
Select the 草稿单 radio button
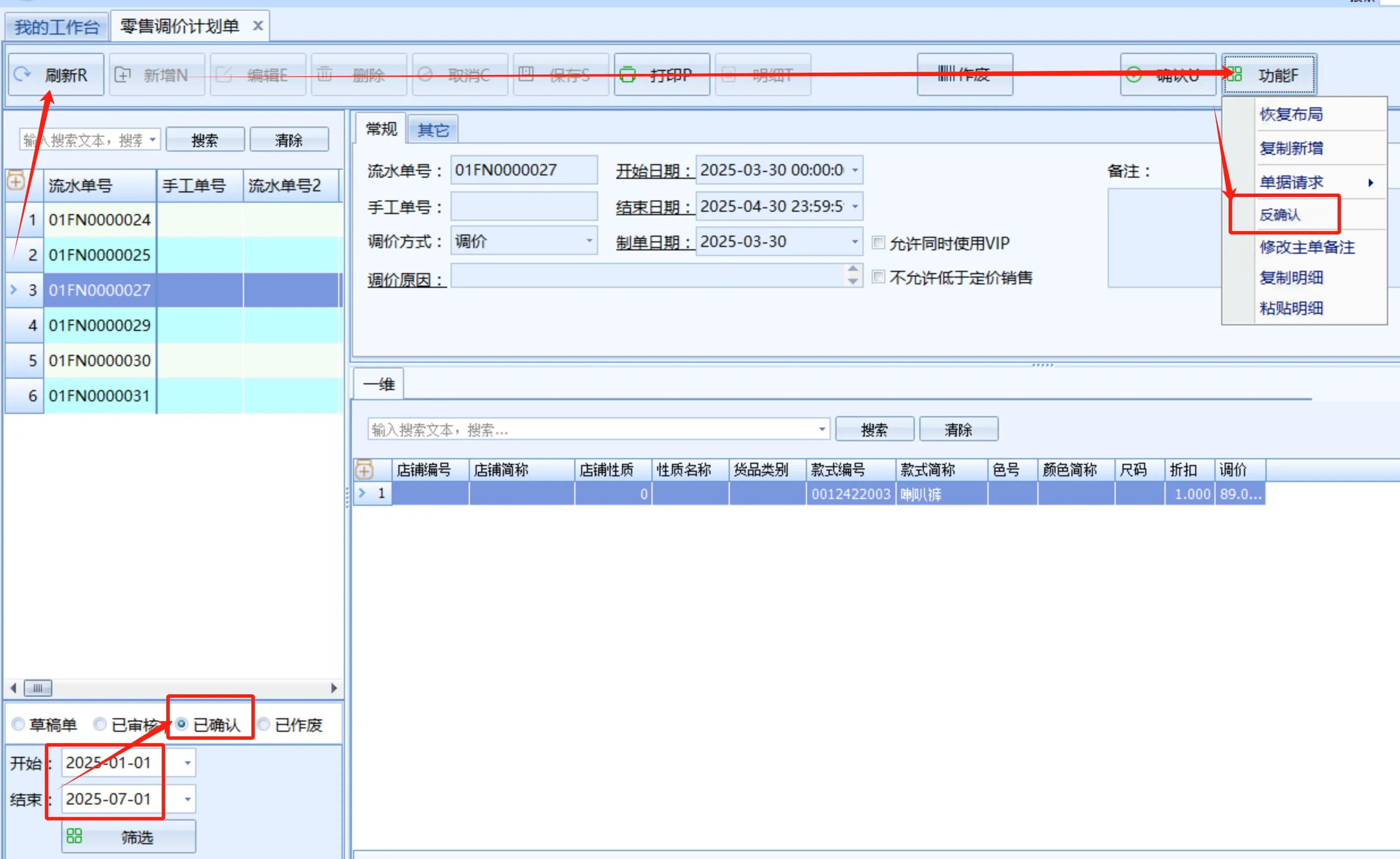tap(18, 724)
